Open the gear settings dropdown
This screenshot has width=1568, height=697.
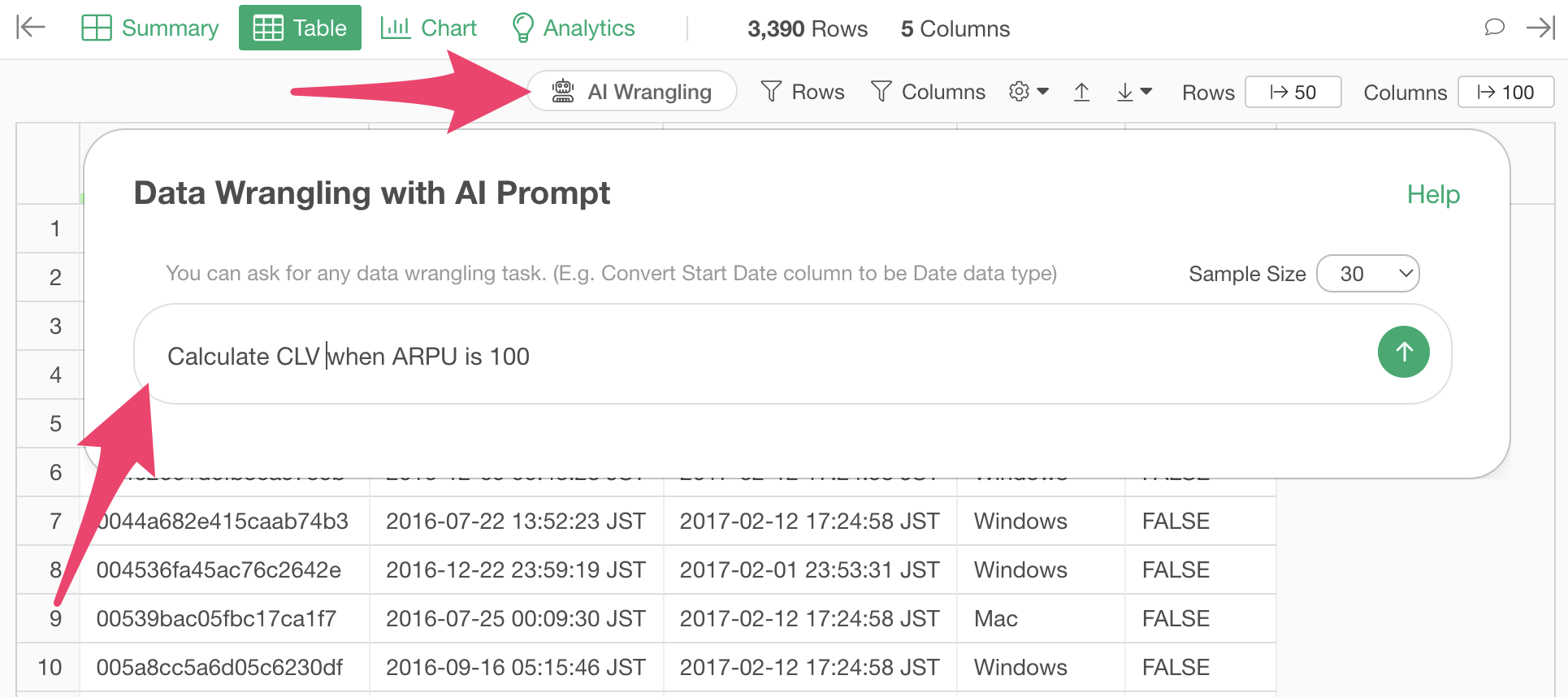tap(1028, 92)
